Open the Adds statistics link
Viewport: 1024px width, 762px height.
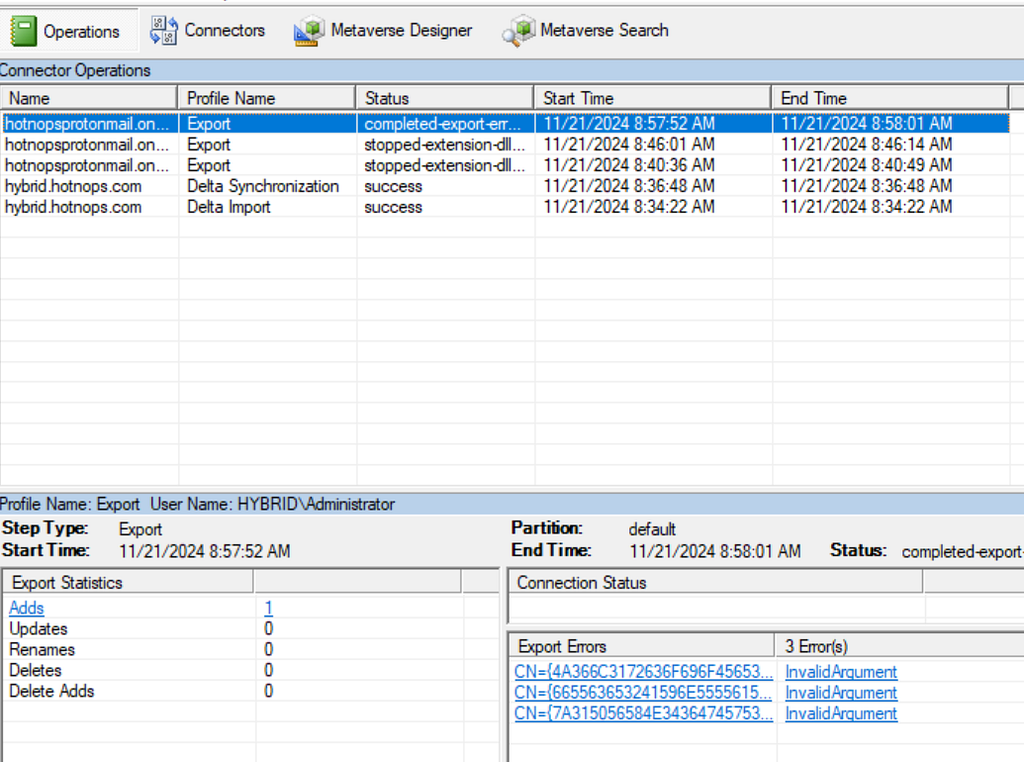coord(27,608)
